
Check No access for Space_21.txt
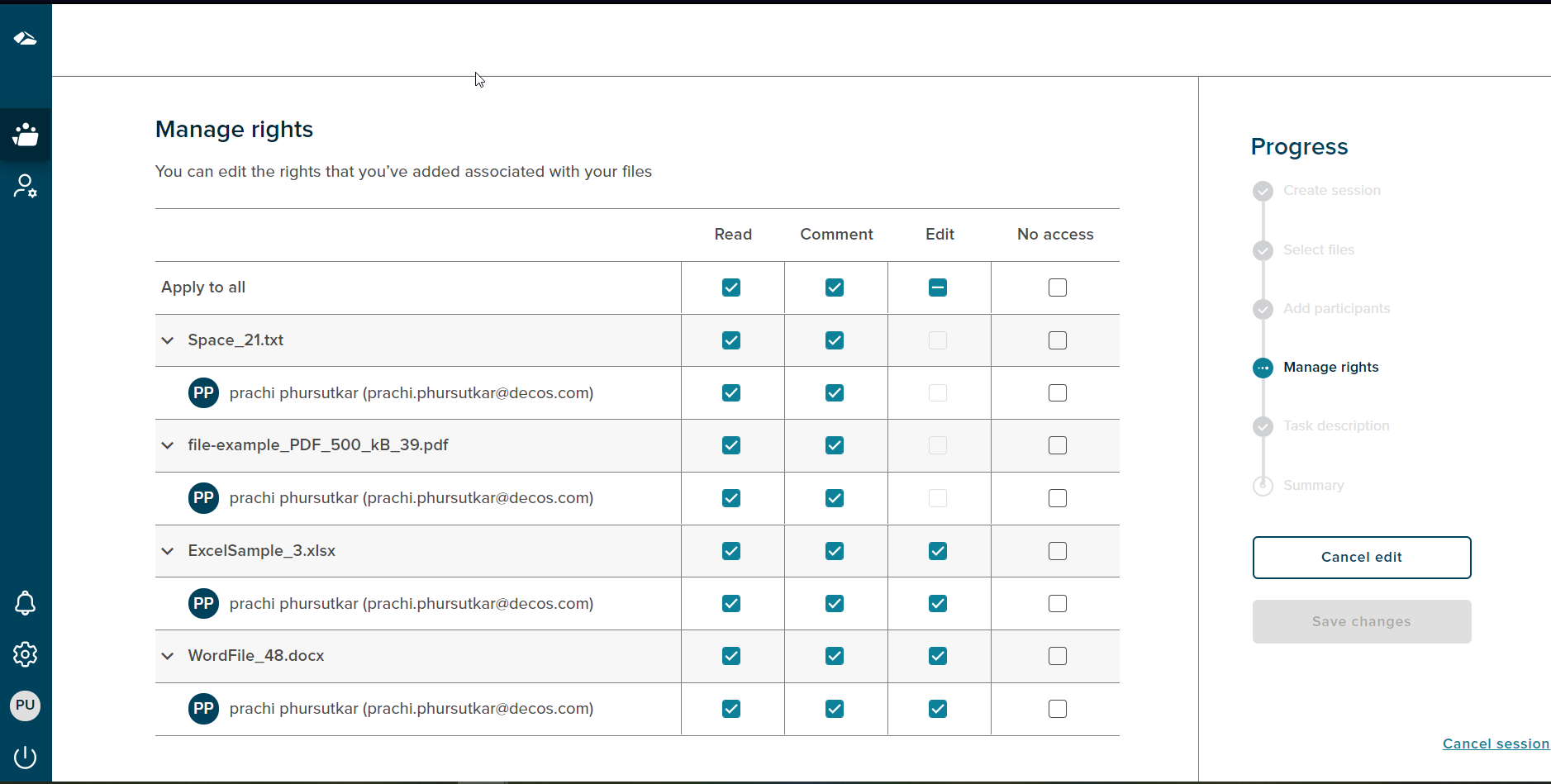(x=1057, y=340)
